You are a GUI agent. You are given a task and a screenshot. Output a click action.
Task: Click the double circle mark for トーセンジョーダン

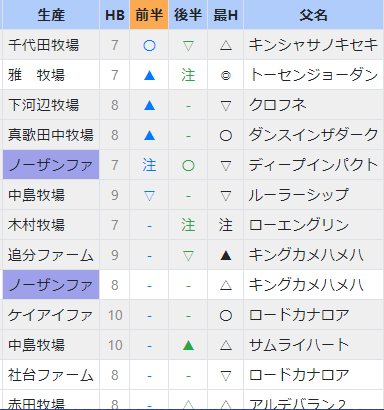point(226,76)
